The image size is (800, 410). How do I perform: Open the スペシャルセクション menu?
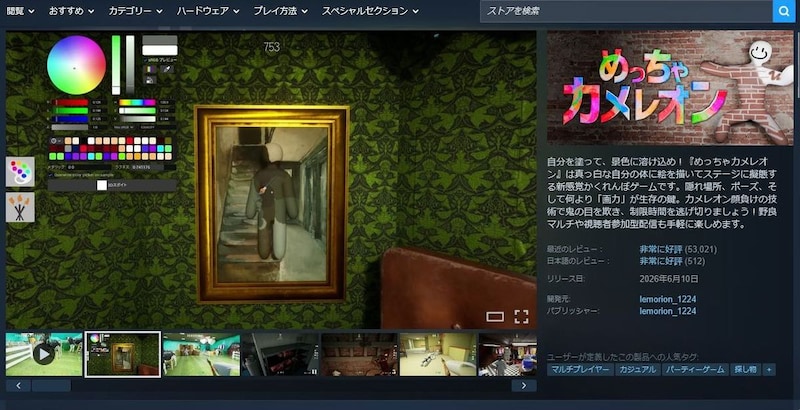pyautogui.click(x=370, y=11)
